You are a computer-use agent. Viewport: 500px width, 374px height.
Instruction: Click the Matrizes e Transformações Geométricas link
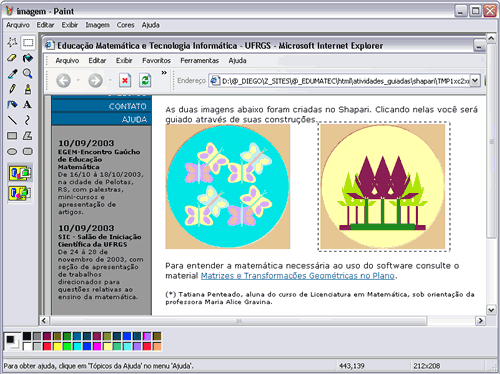point(298,276)
